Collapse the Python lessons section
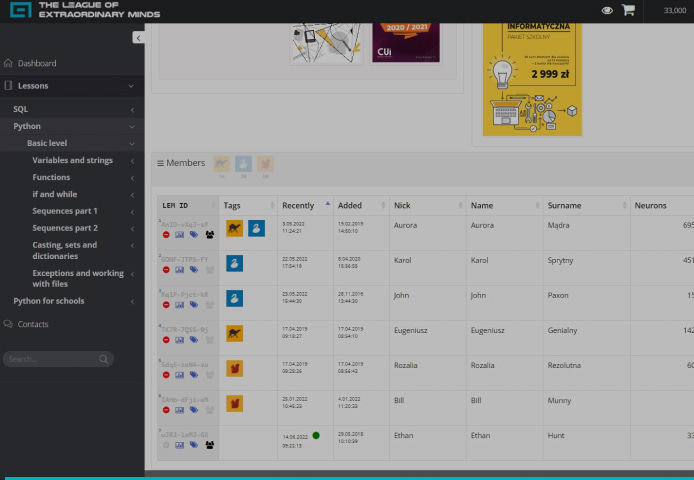 point(131,127)
